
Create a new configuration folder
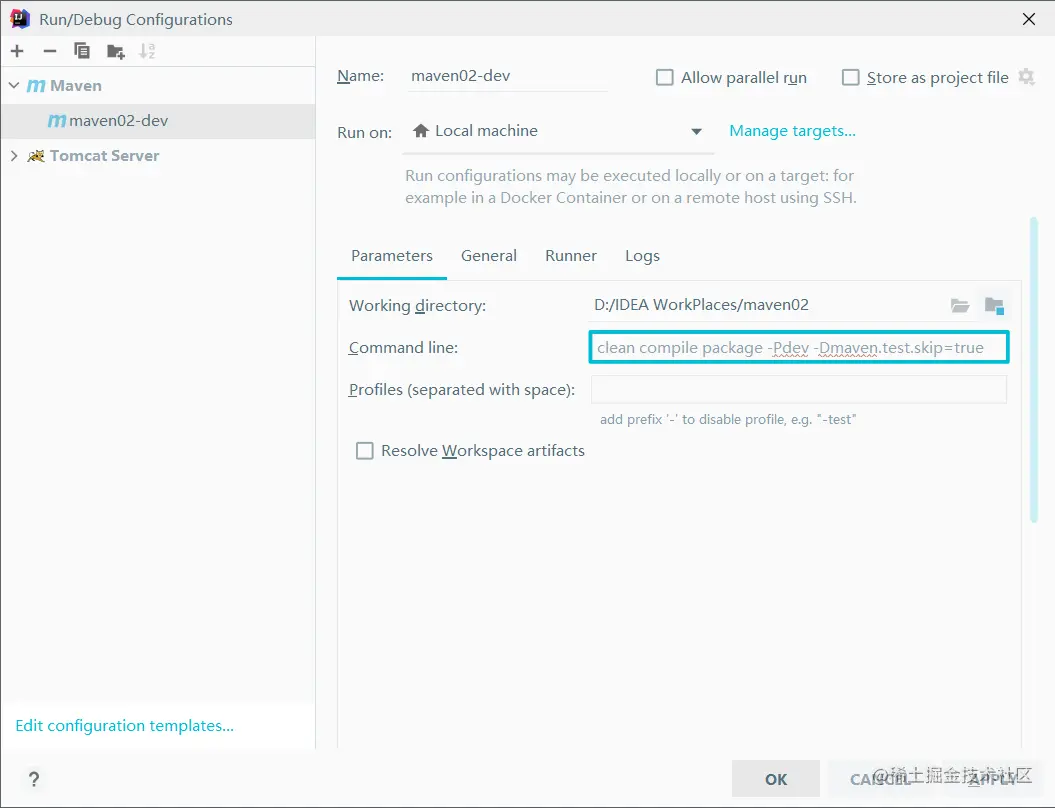pos(116,51)
